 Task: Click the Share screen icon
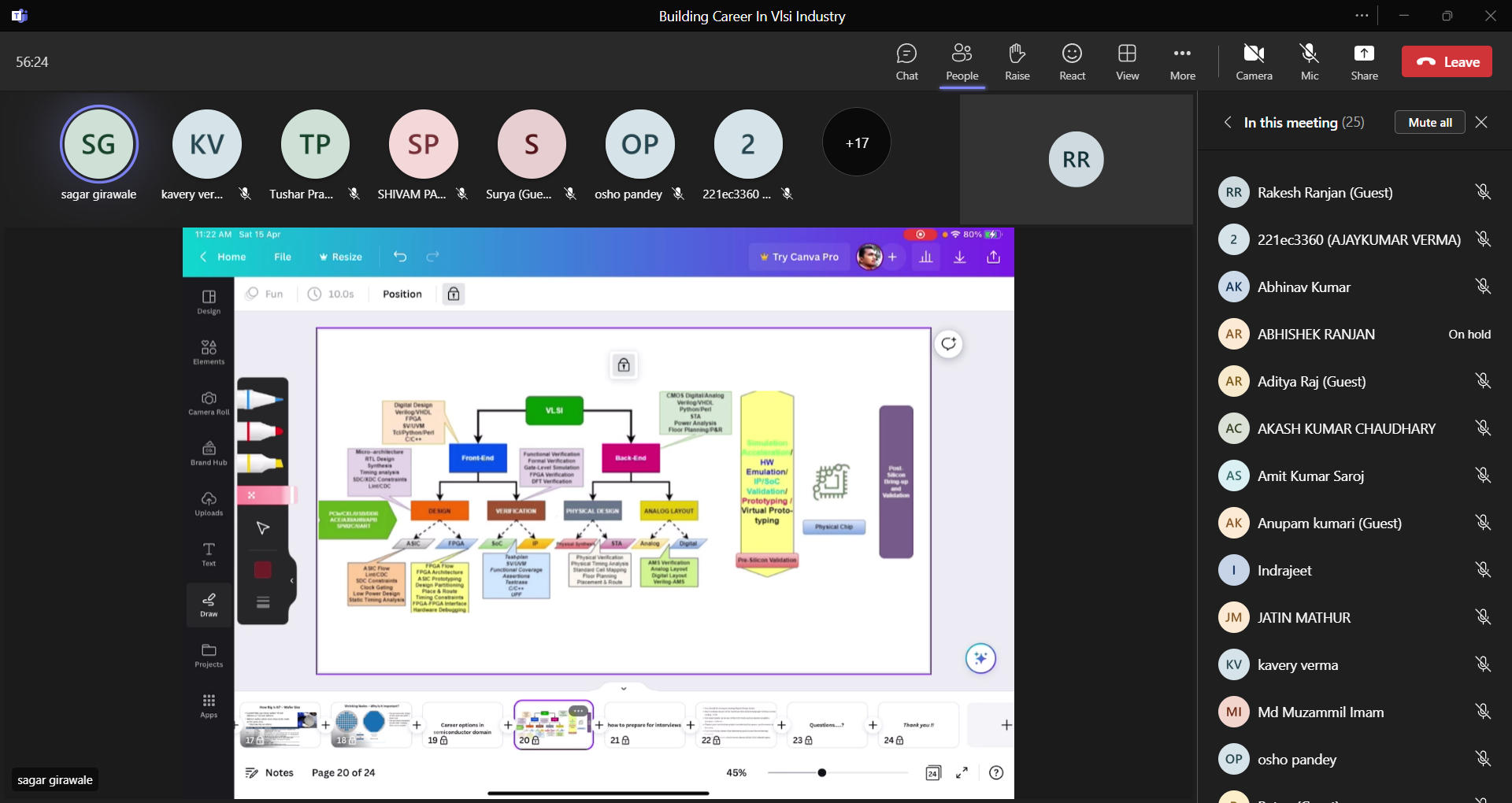tap(1364, 61)
